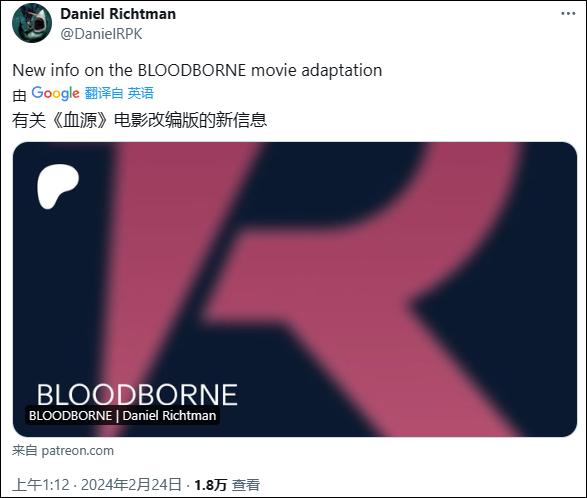
Task: Open the three-dot more options menu
Action: [x=568, y=14]
